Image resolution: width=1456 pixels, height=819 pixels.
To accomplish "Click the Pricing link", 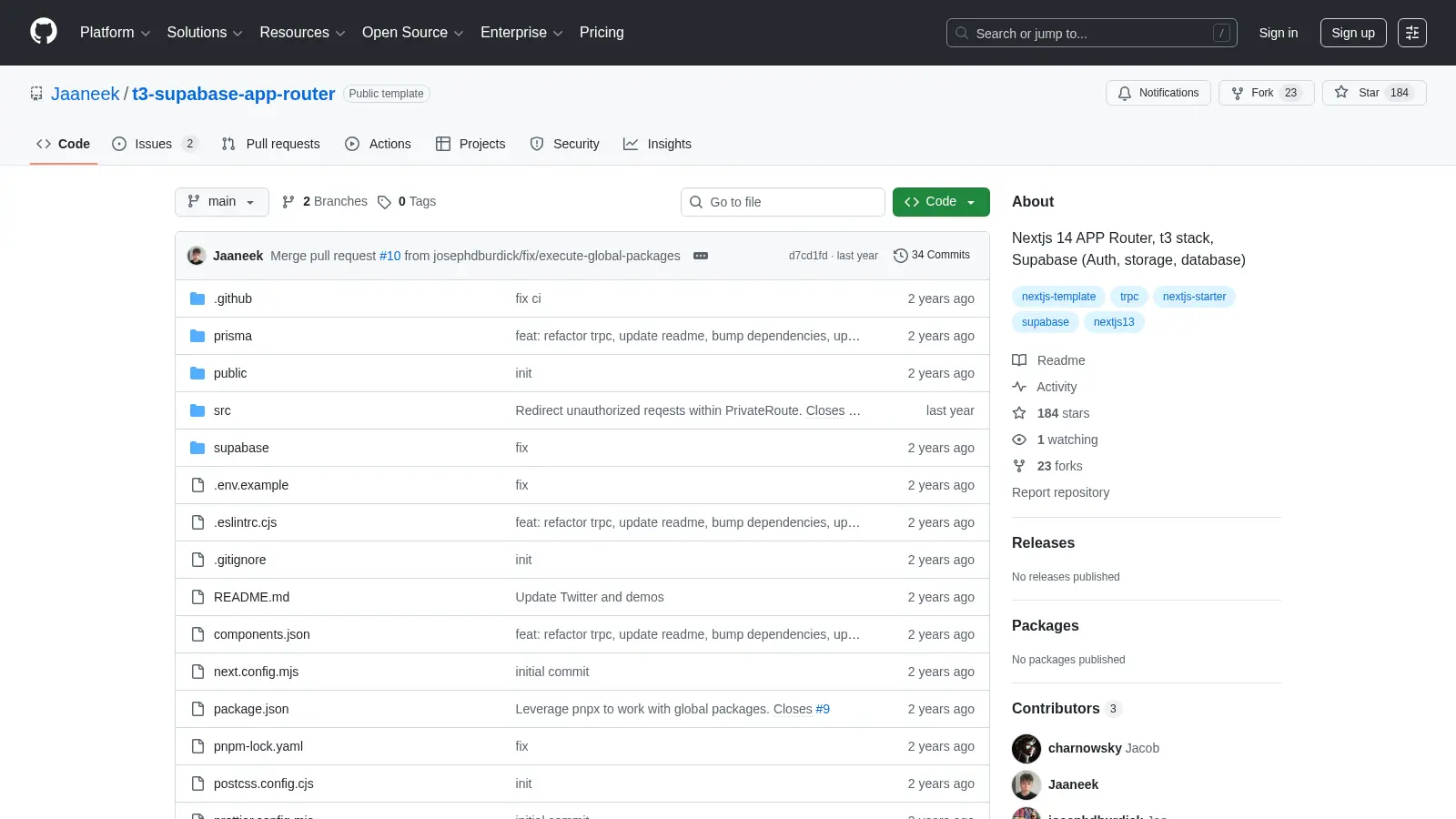I will (x=602, y=33).
